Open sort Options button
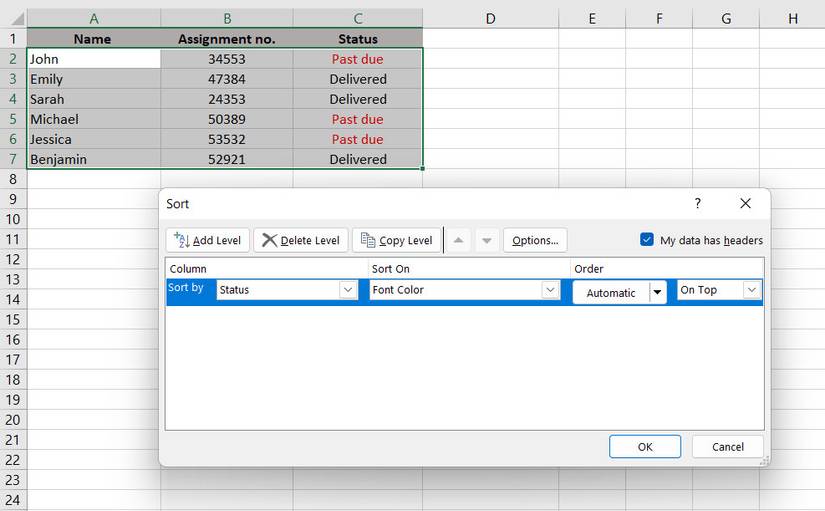Image resolution: width=825 pixels, height=511 pixels. (x=535, y=240)
